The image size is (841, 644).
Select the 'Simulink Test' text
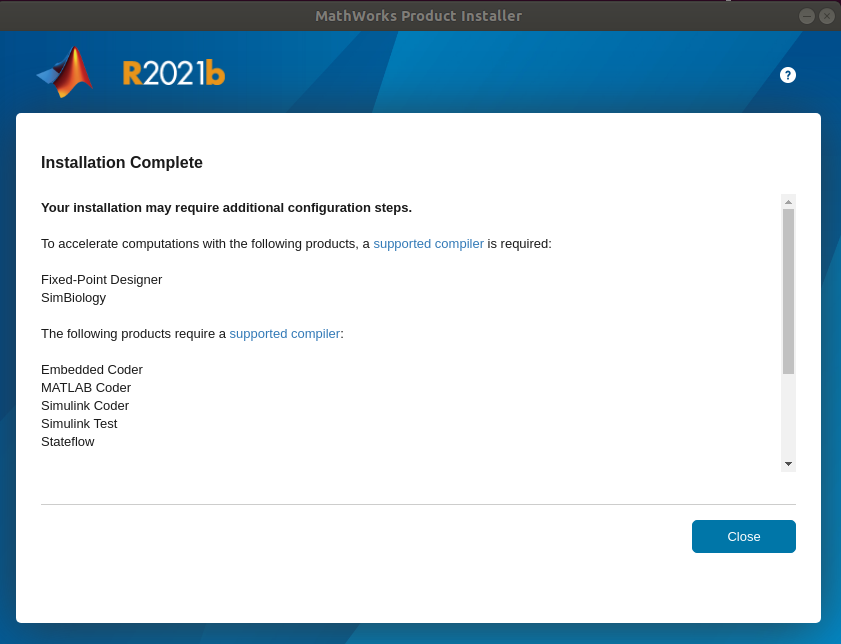click(x=79, y=424)
